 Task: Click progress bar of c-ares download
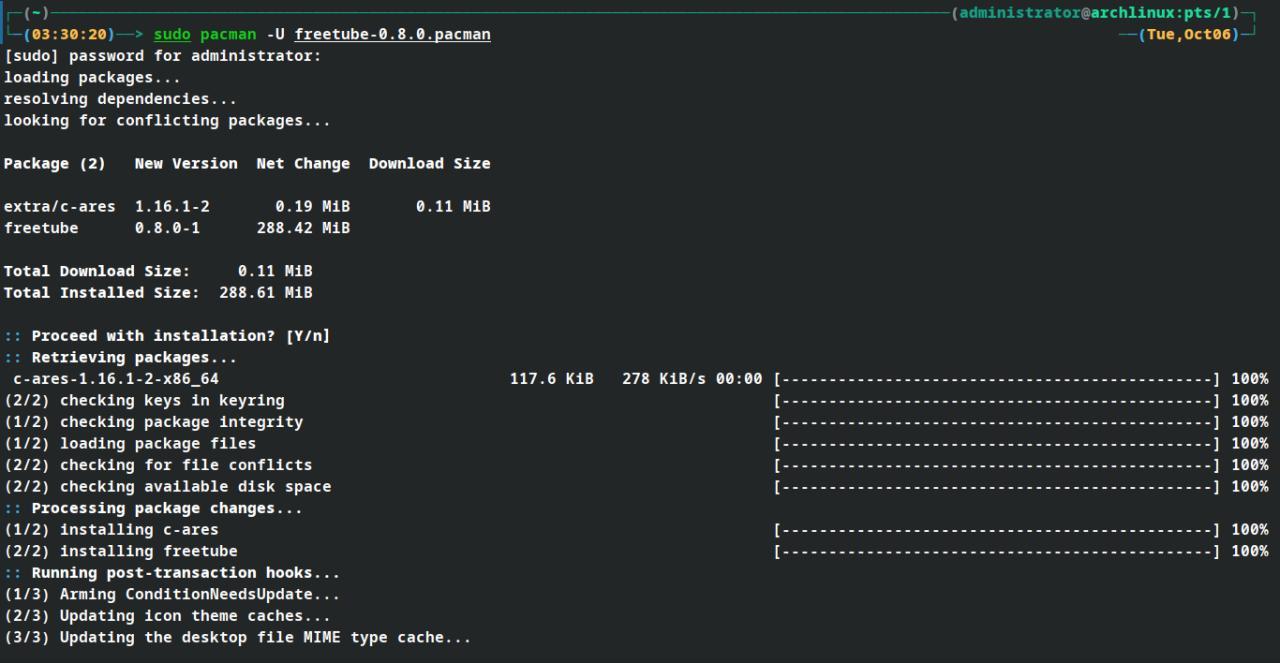pos(997,379)
